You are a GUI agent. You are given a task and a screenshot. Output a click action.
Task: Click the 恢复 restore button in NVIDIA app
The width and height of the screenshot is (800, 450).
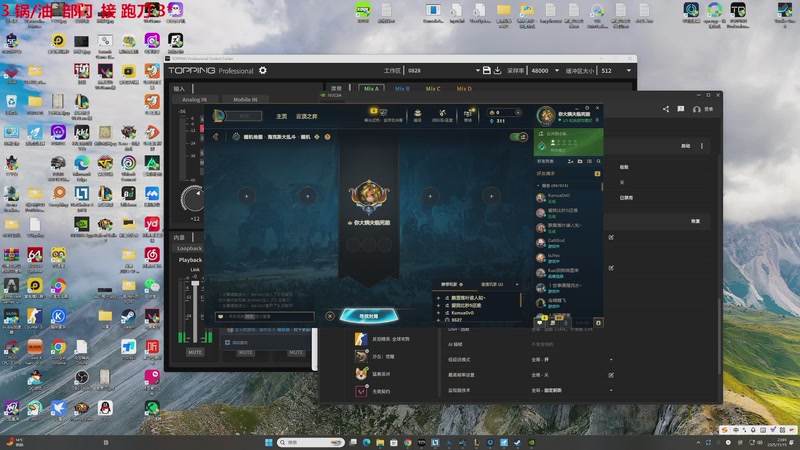pyautogui.click(x=695, y=221)
